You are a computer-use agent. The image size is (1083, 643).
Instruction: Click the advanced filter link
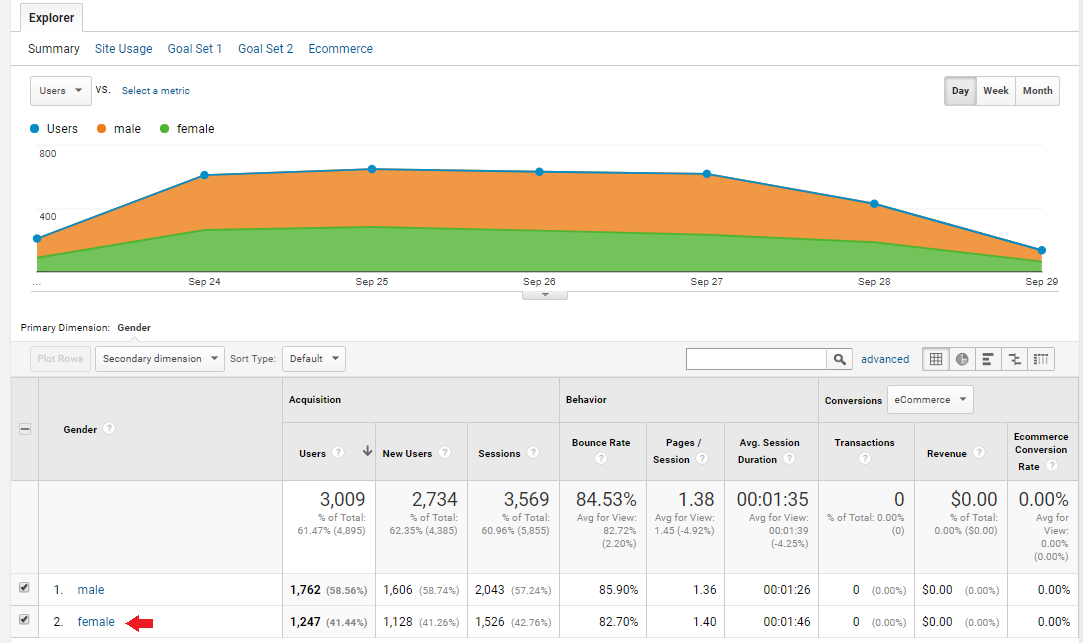pos(885,358)
